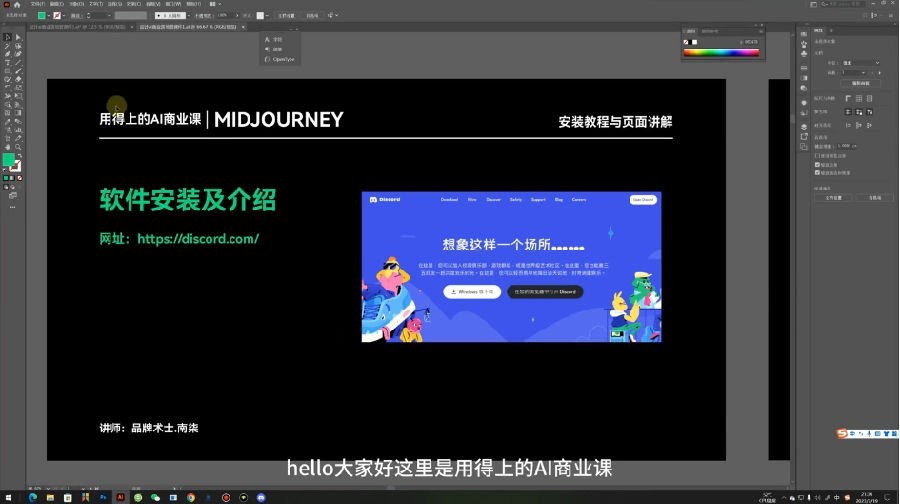The height and width of the screenshot is (504, 900).
Task: Toggle the 缩放描边和效果 checkbox
Action: [817, 172]
